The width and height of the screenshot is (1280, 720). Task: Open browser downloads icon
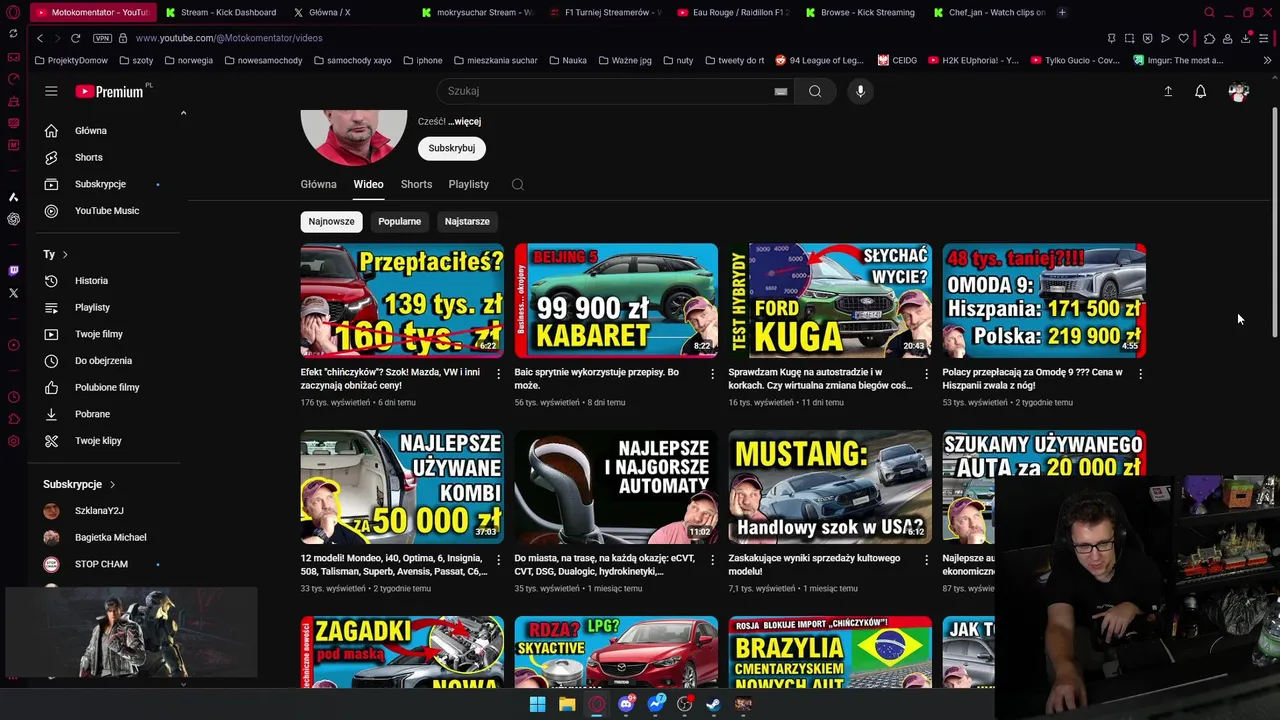click(x=1246, y=38)
